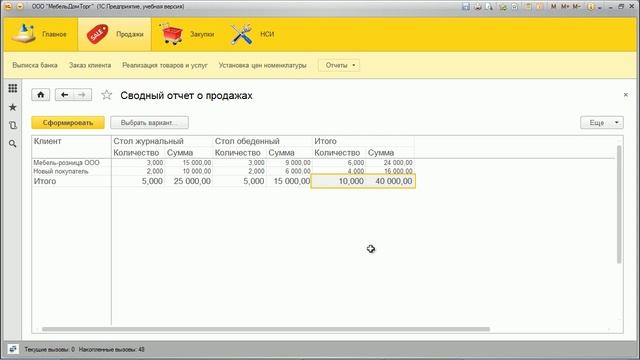Open Реализация товаров и услуг link
The image size is (640, 360).
[x=165, y=65]
